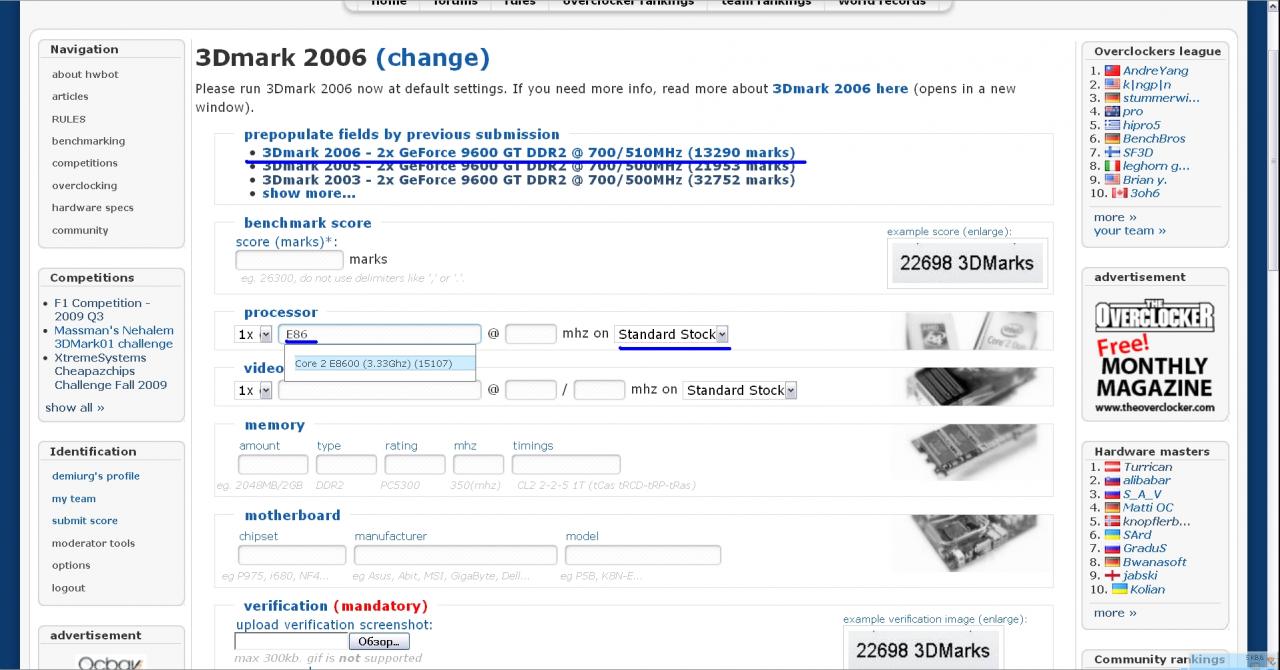The image size is (1280, 670).
Task: Click the submit score sidebar link
Action: pos(85,521)
